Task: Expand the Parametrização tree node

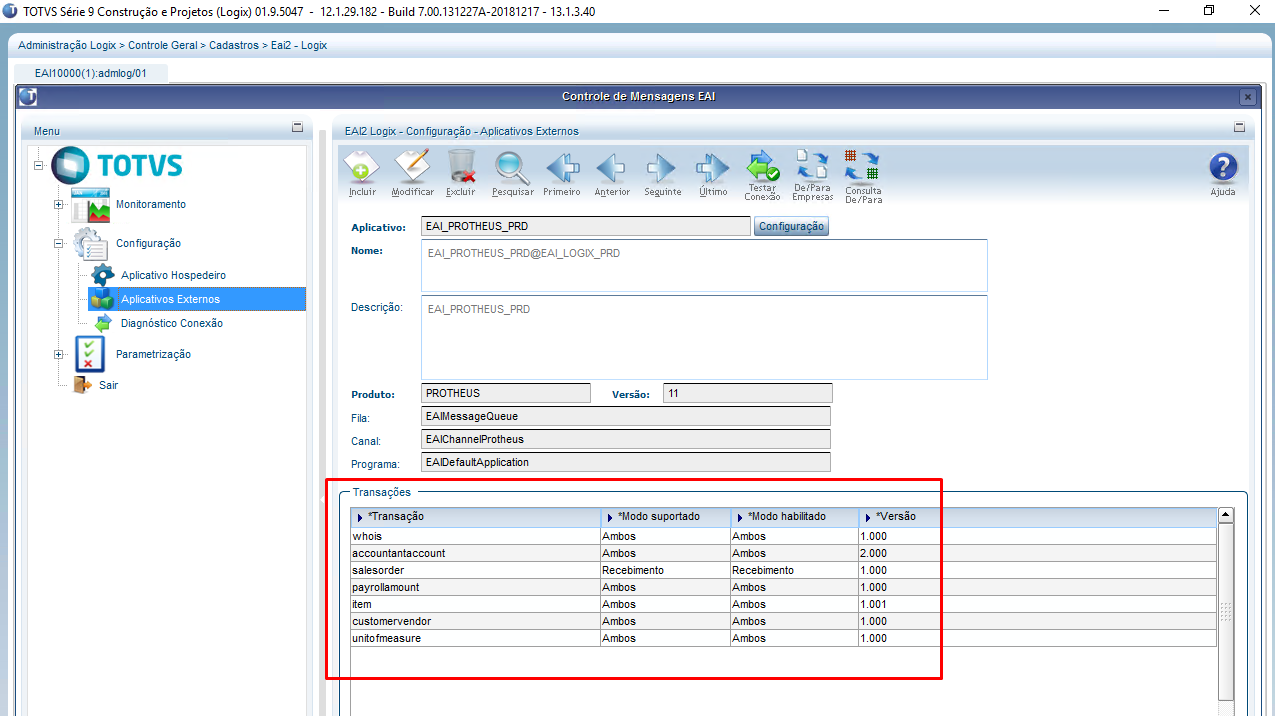Action: point(59,355)
